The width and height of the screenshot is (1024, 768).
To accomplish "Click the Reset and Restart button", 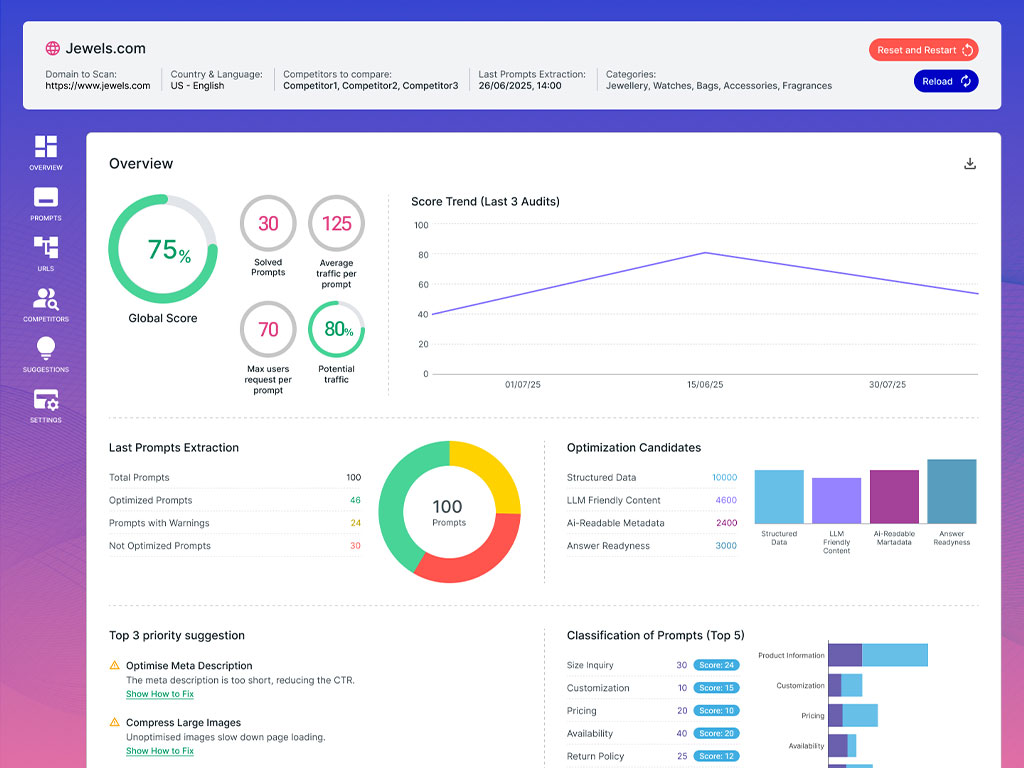I will 922,49.
